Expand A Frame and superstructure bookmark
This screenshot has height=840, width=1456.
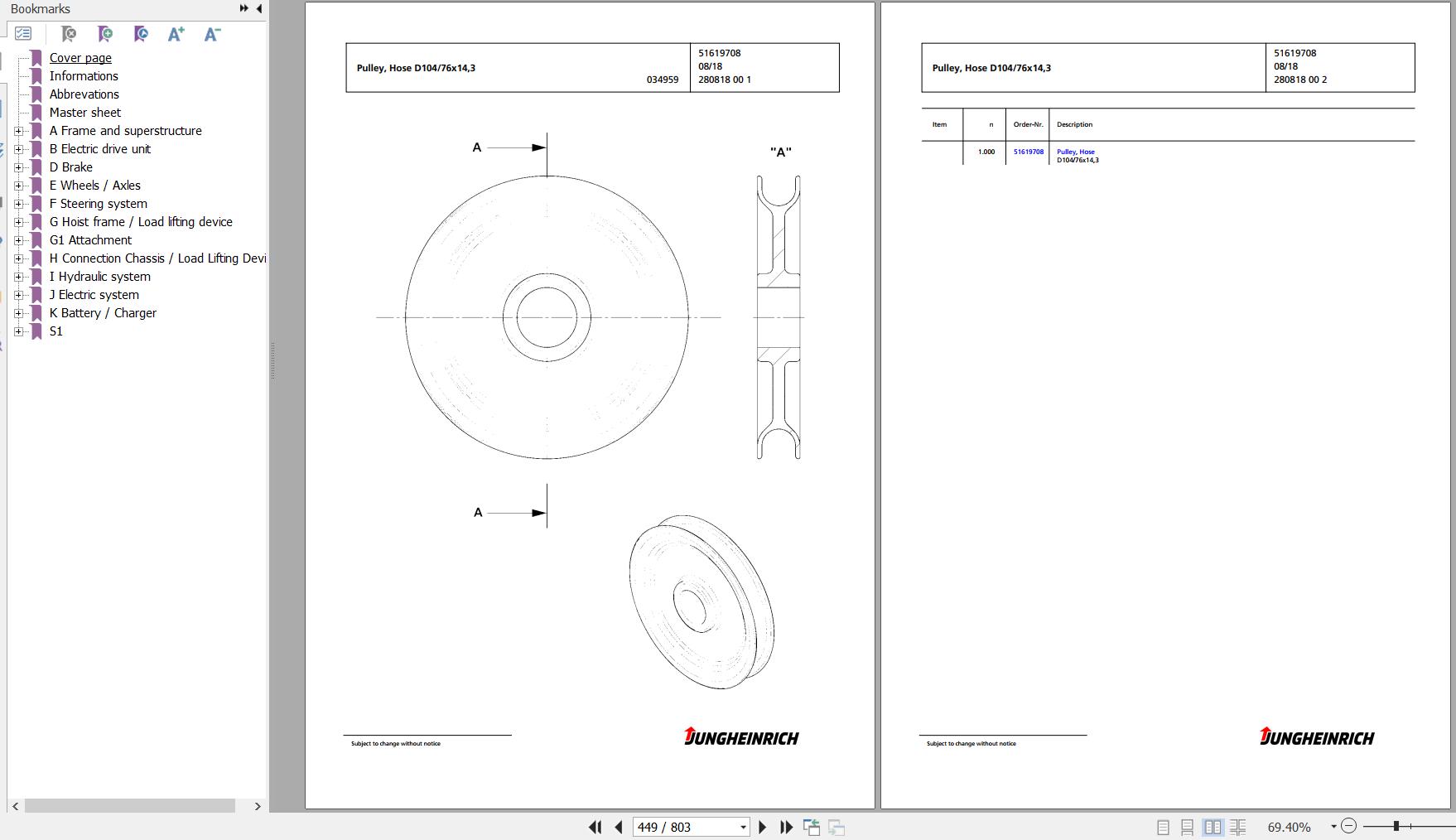(x=19, y=131)
